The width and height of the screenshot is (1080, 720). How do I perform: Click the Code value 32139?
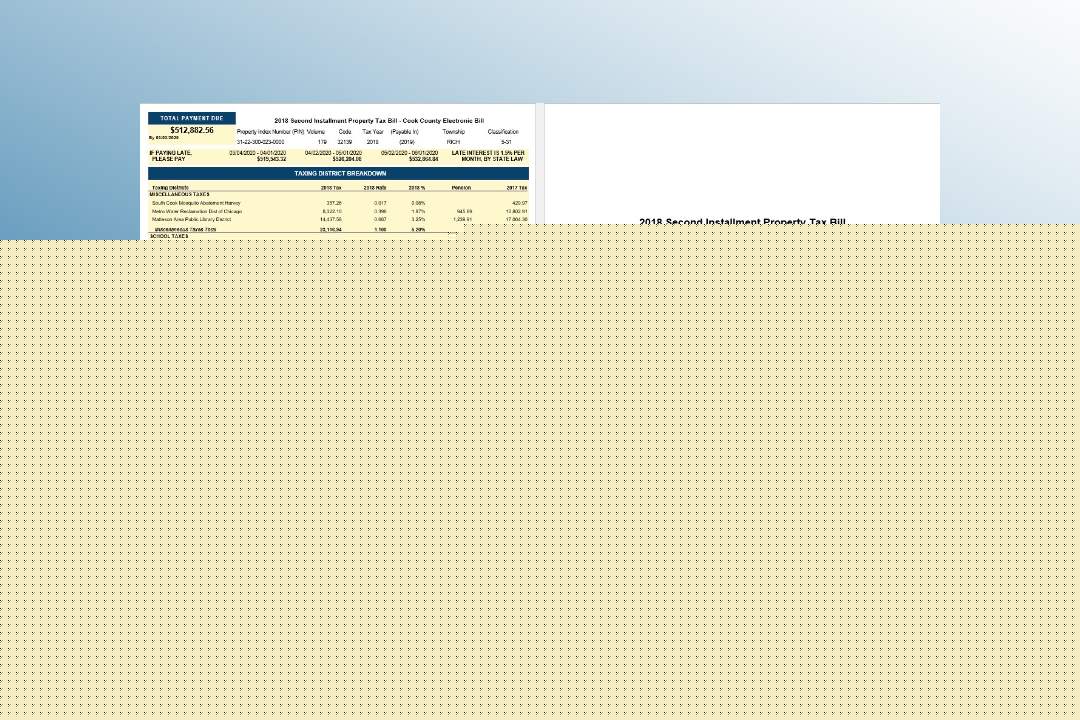pyautogui.click(x=344, y=142)
